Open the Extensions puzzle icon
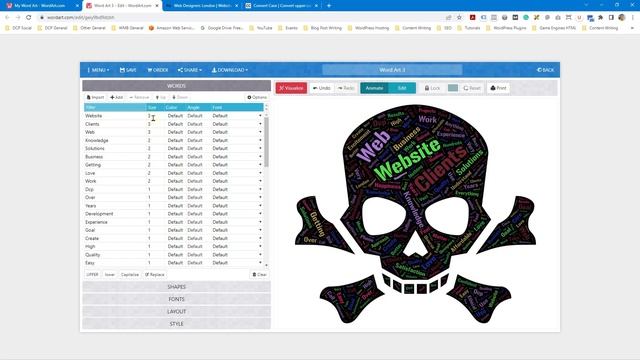 coord(600,18)
